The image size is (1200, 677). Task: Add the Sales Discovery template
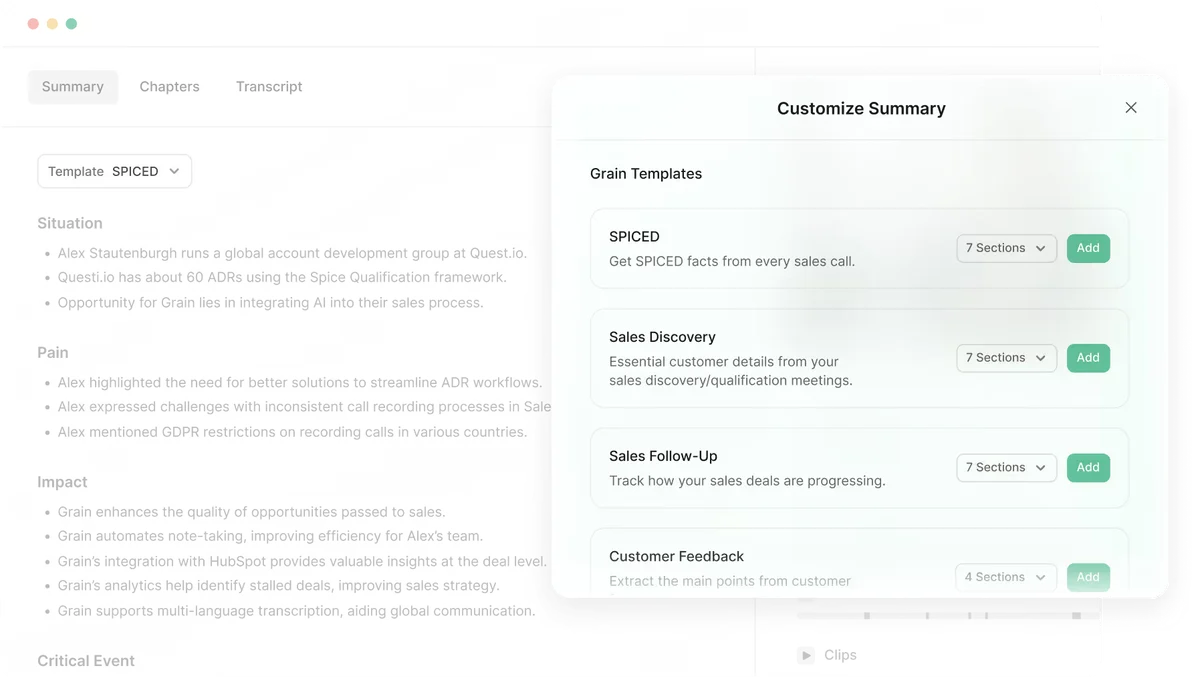[1088, 357]
